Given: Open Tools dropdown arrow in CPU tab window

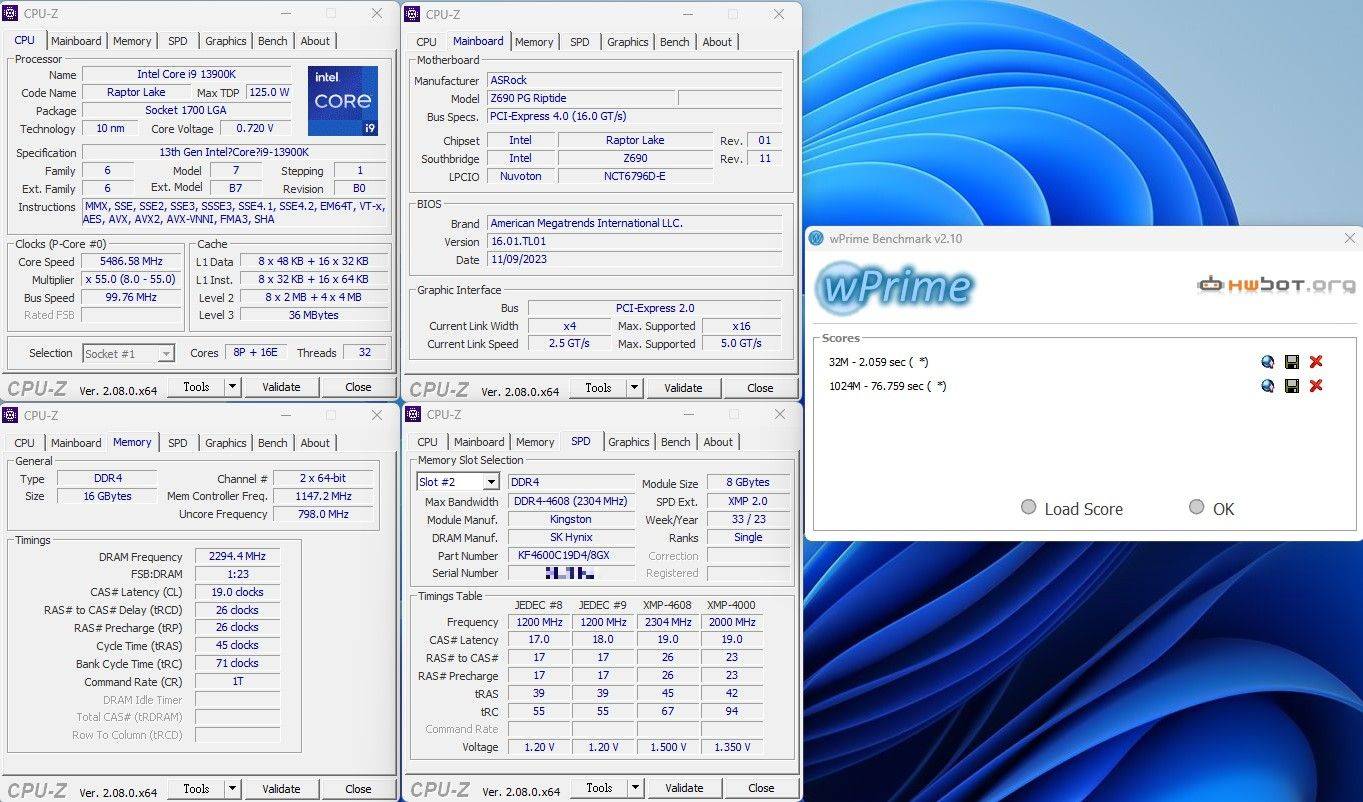Looking at the screenshot, I should (232, 387).
